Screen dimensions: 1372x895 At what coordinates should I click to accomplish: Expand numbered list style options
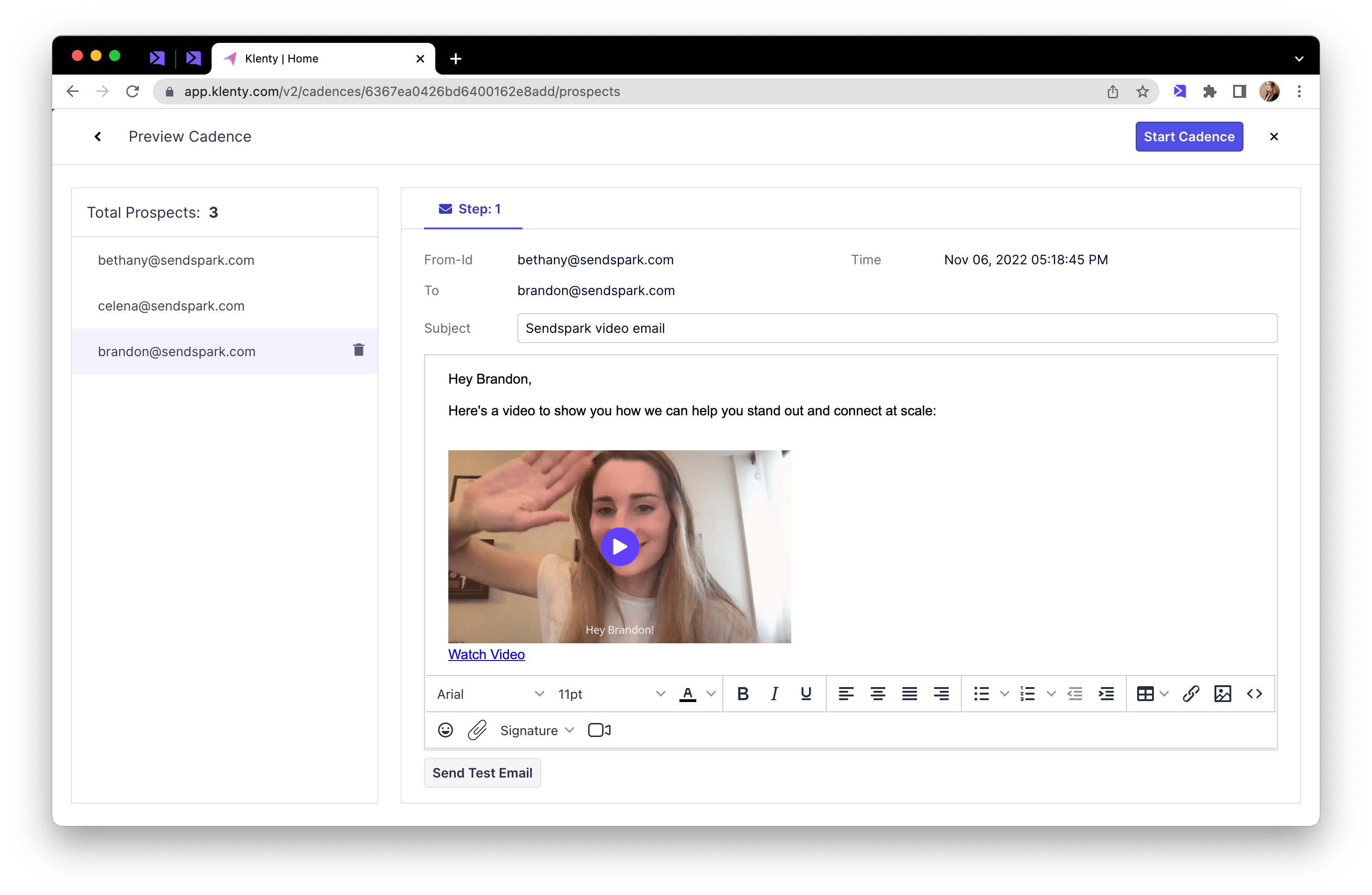pos(1051,694)
